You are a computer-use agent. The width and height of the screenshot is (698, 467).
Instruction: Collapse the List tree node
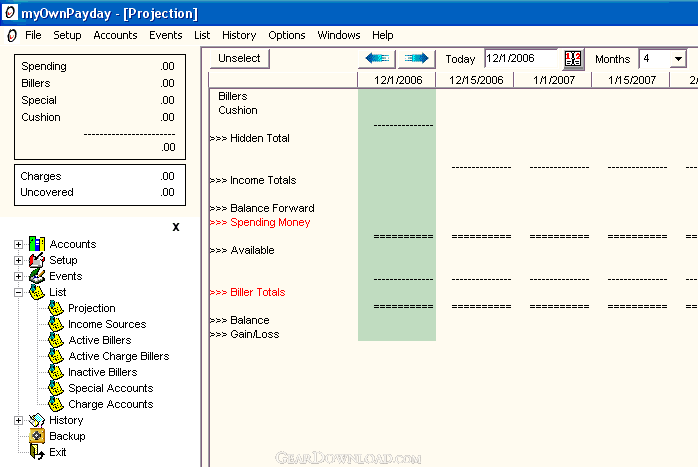coord(18,292)
